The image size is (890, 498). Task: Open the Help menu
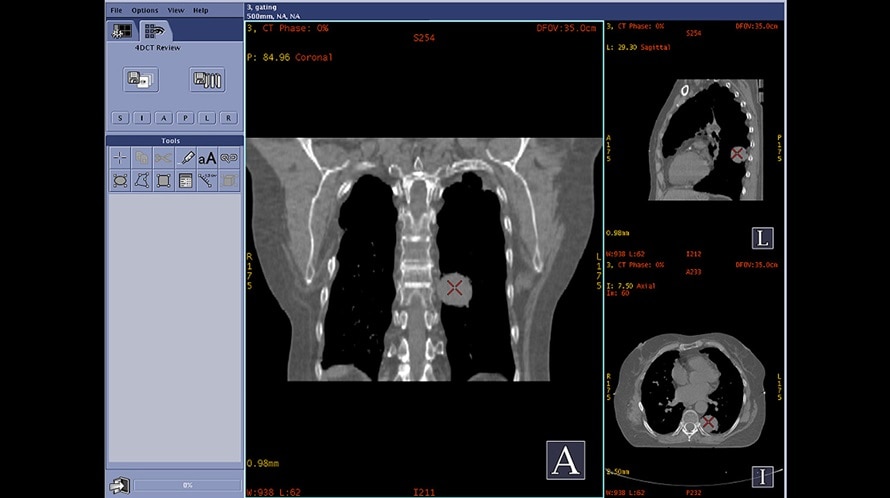(201, 10)
